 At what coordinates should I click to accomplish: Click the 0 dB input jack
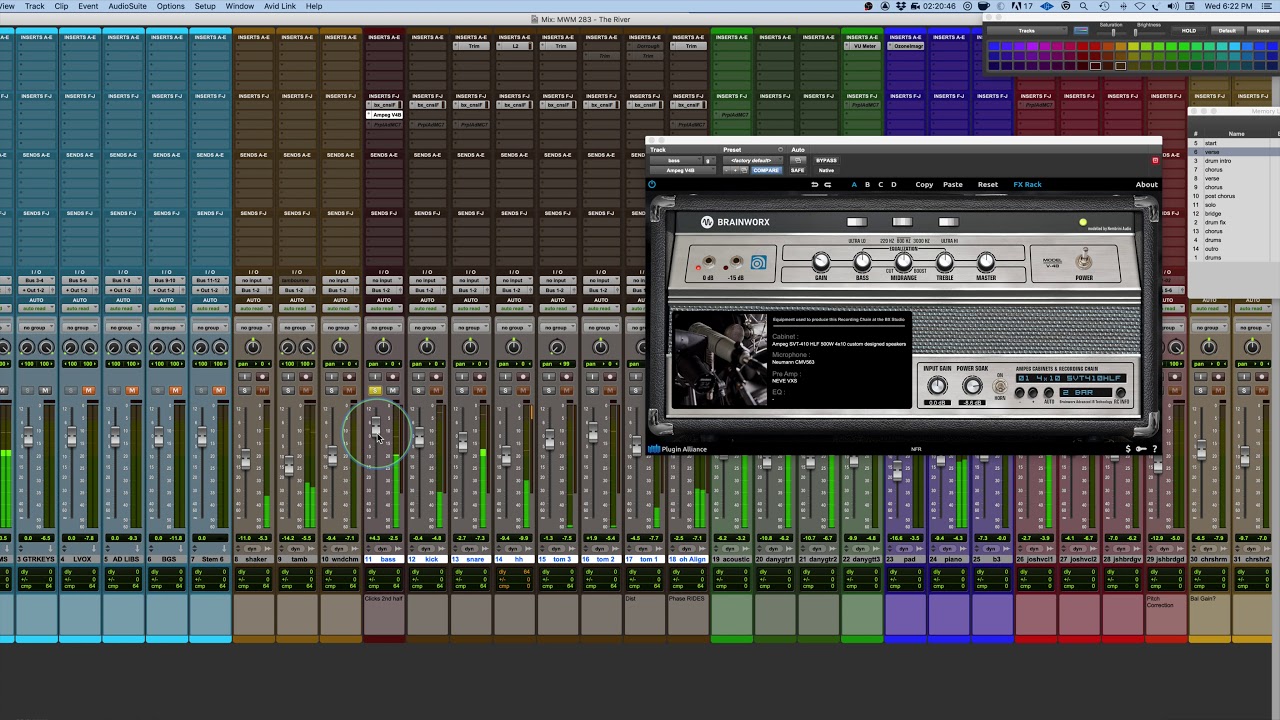click(x=708, y=263)
